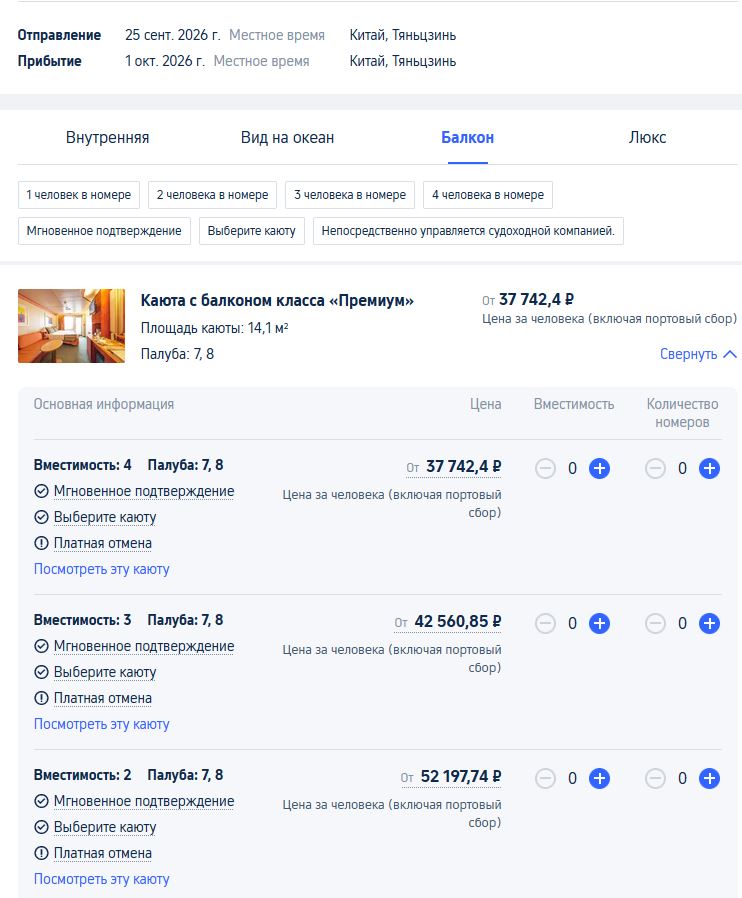The width and height of the screenshot is (742, 898).
Task: Select the Балкон cabin tab
Action: click(467, 137)
